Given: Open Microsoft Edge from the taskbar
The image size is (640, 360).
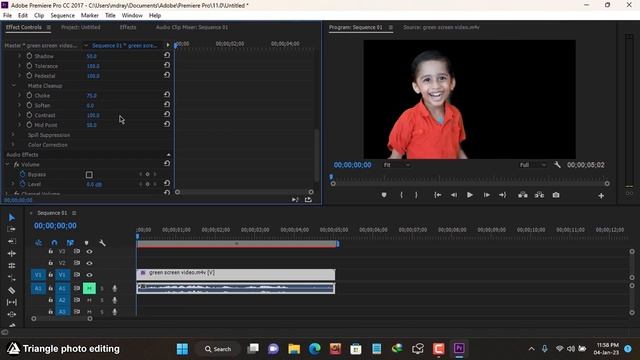Looking at the screenshot, I should pyautogui.click(x=315, y=349).
